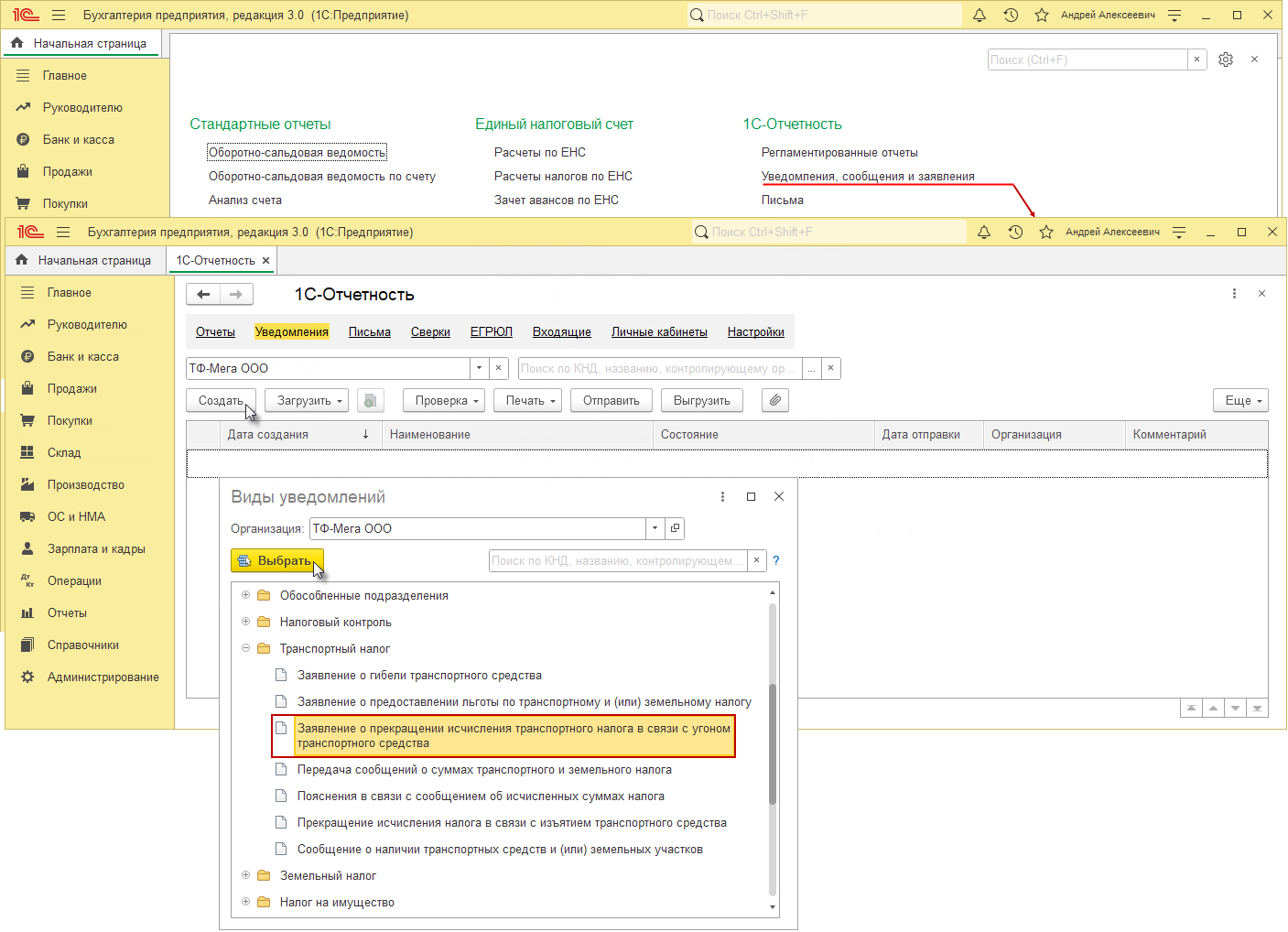Switch to ЕГРЮЛ tab

click(x=492, y=331)
